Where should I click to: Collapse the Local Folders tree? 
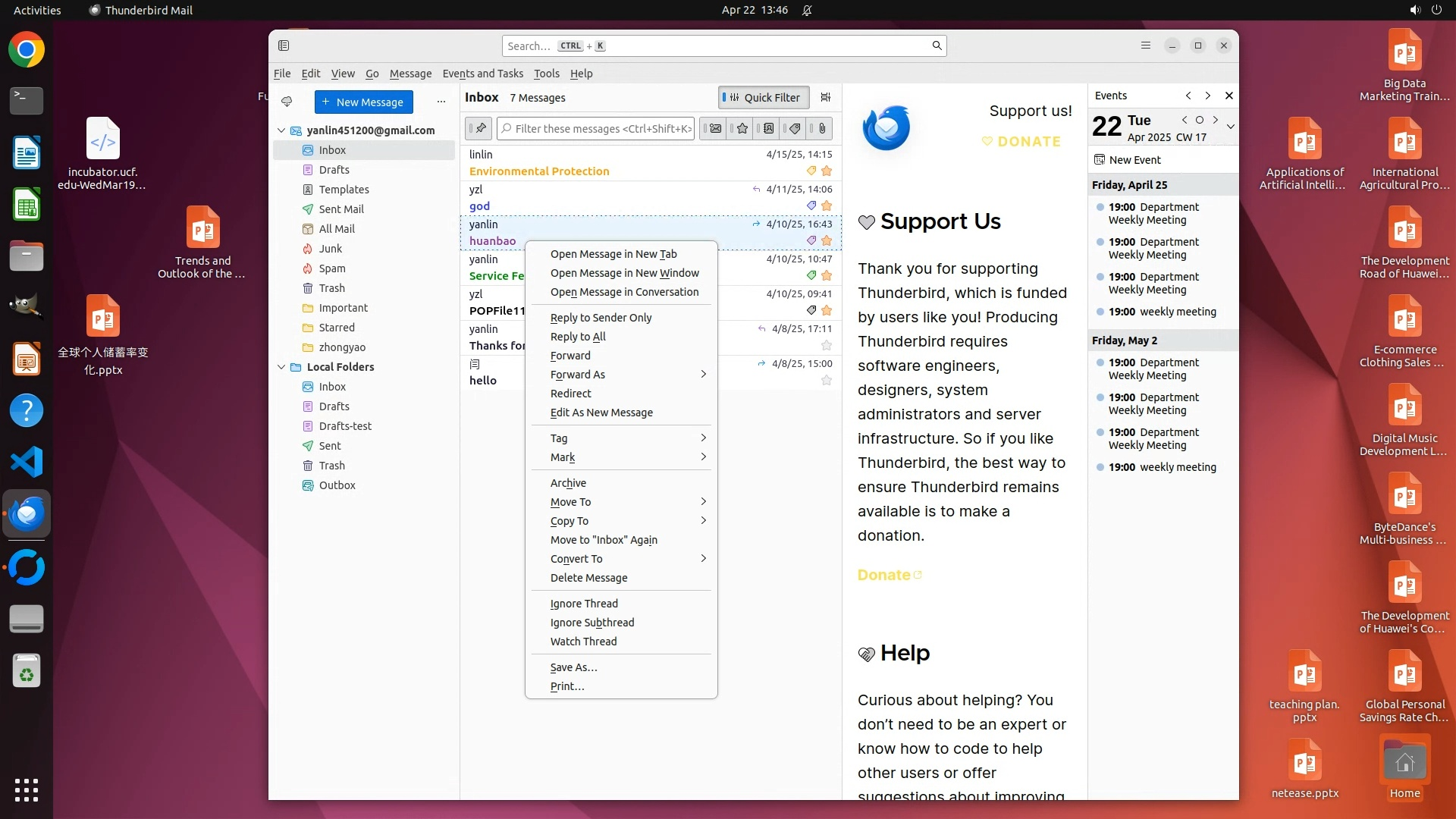click(281, 367)
